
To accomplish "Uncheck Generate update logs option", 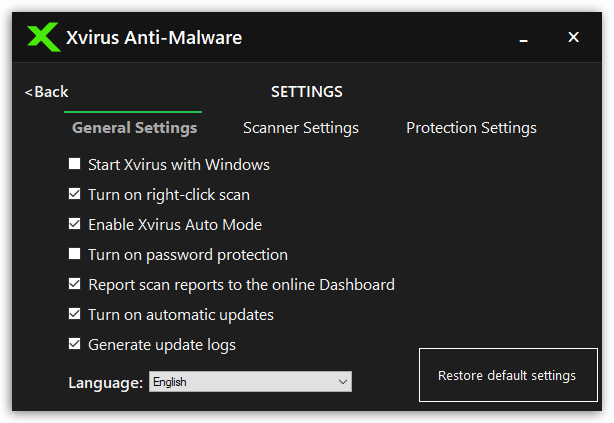I will pos(74,344).
